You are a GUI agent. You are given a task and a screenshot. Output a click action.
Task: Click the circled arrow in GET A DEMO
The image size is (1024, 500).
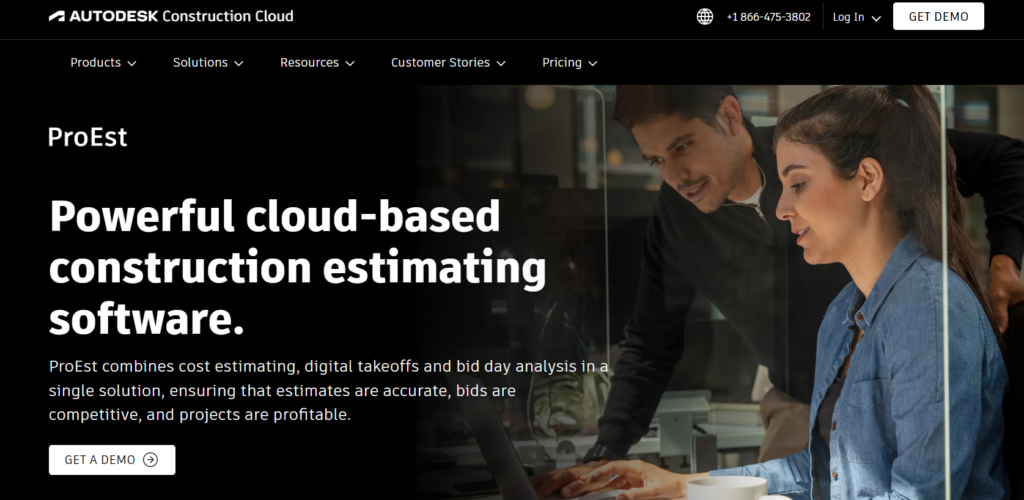150,460
